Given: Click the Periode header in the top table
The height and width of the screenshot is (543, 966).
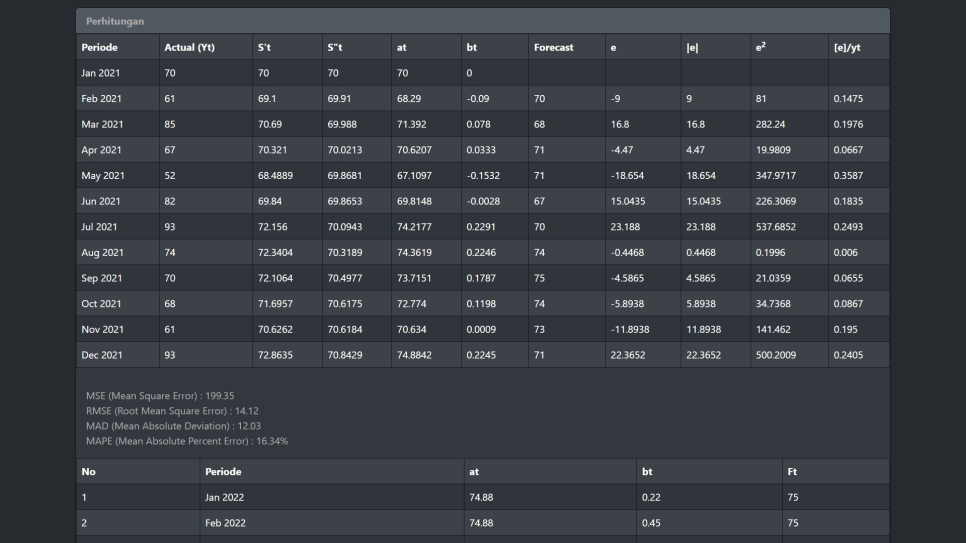Looking at the screenshot, I should coord(100,47).
